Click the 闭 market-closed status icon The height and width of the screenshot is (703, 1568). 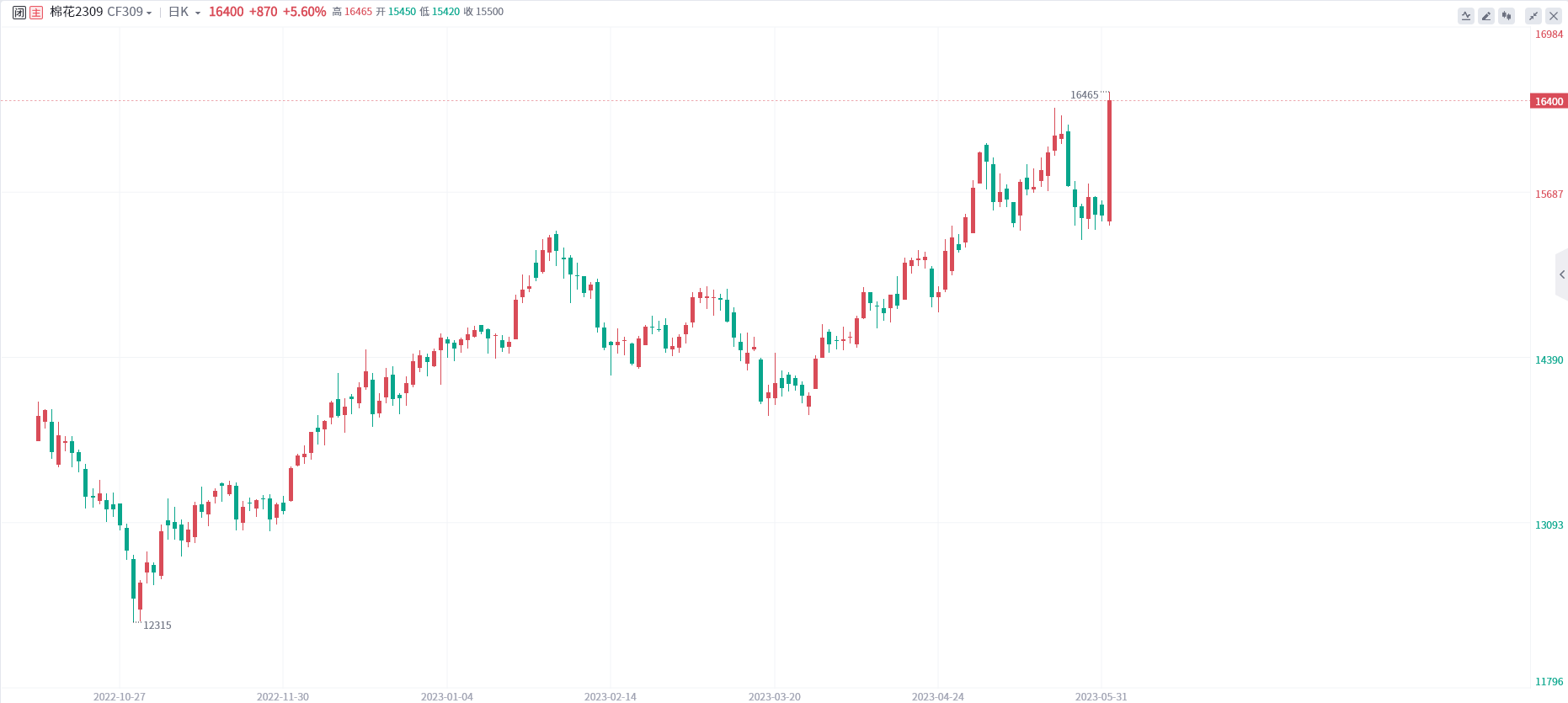19,13
